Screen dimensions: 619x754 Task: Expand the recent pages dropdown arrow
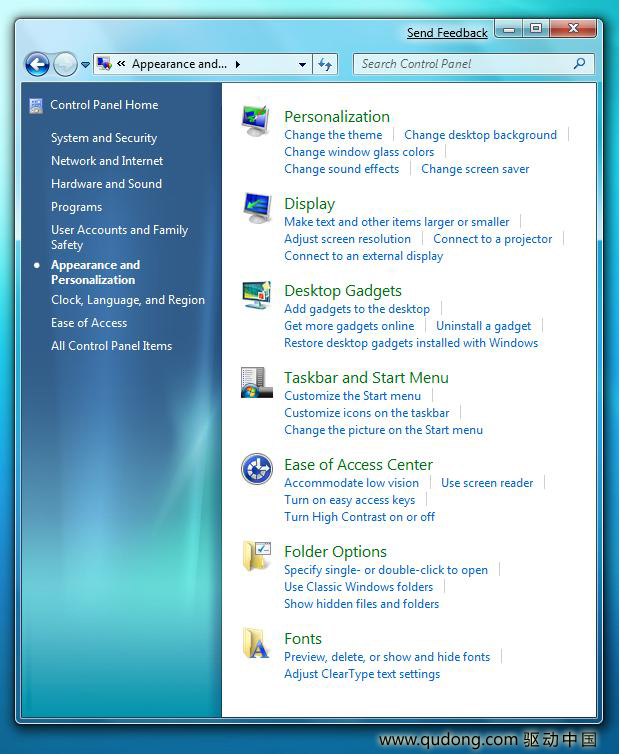click(85, 64)
